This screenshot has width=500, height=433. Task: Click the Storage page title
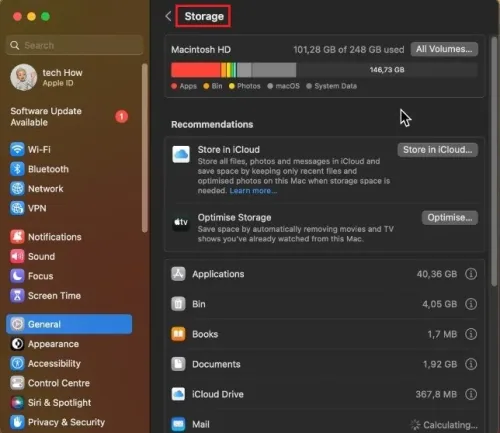pos(204,16)
